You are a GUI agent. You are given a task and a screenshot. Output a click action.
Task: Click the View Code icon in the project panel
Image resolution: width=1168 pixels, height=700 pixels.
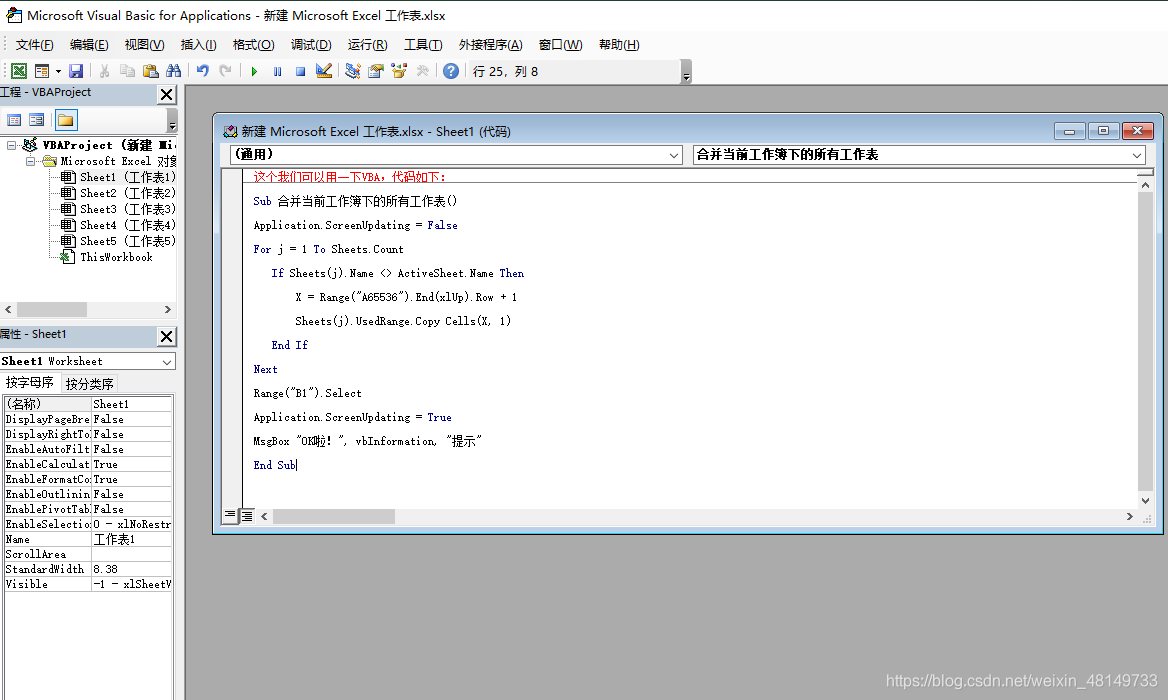tap(14, 120)
